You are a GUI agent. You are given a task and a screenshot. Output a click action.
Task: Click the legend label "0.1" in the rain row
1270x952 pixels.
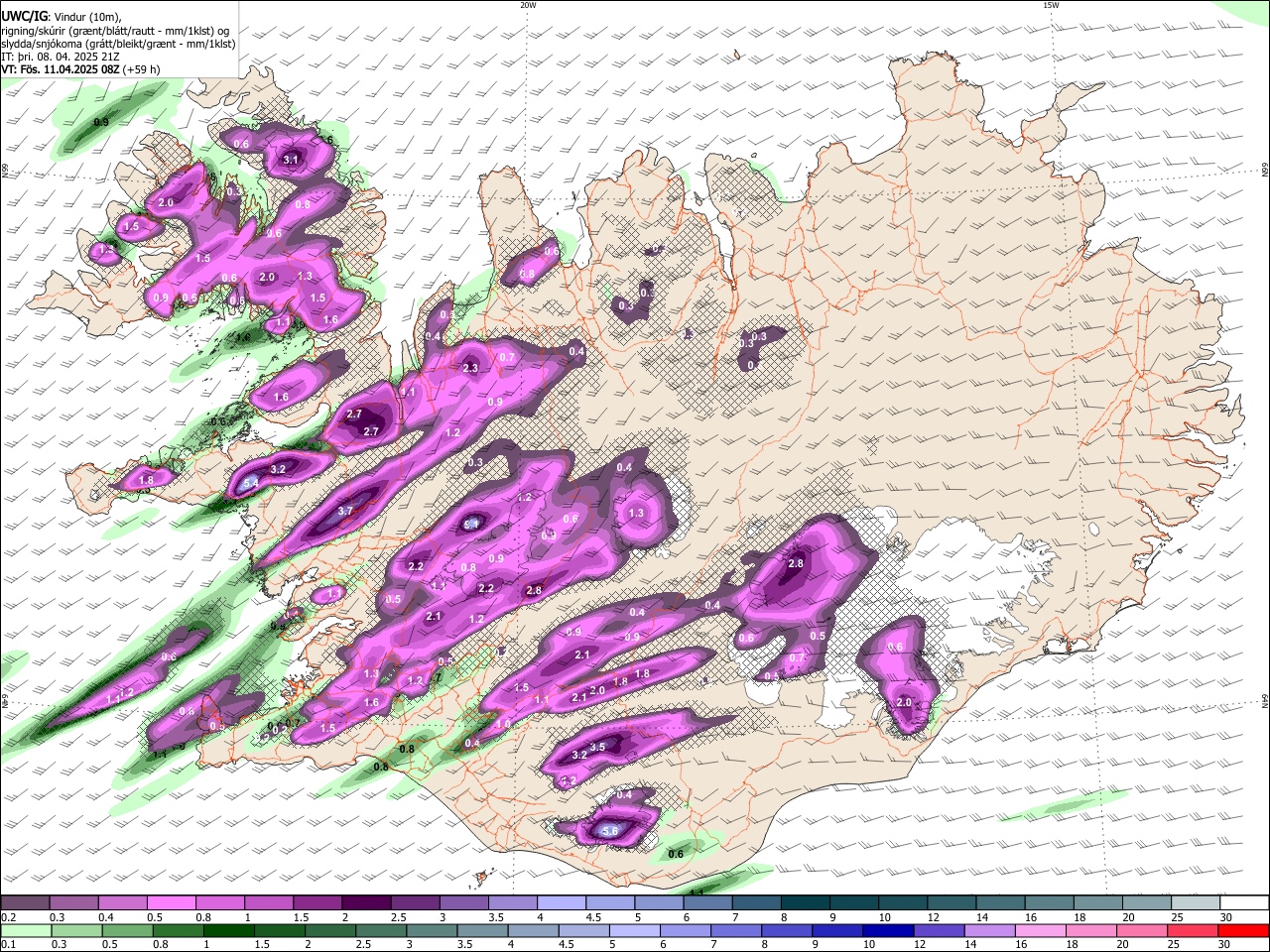9,945
